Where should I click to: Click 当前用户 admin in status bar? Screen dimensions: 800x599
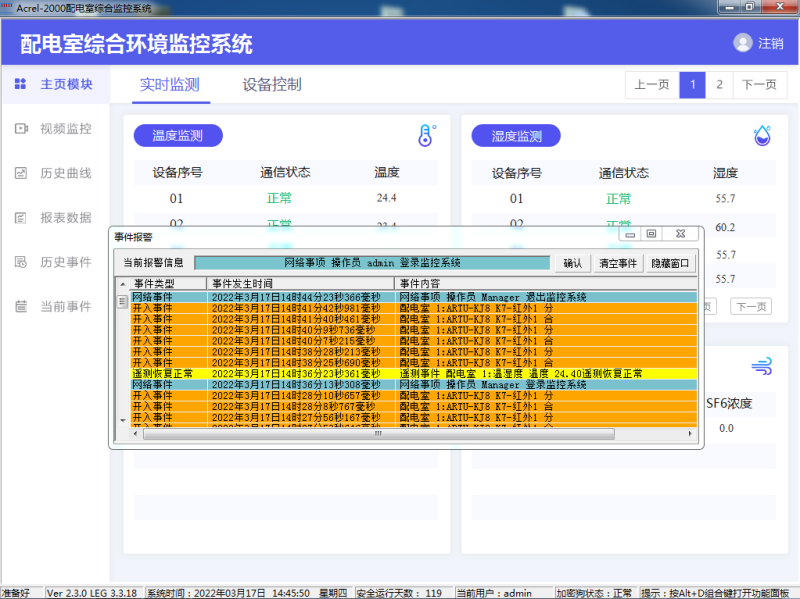pyautogui.click(x=494, y=593)
